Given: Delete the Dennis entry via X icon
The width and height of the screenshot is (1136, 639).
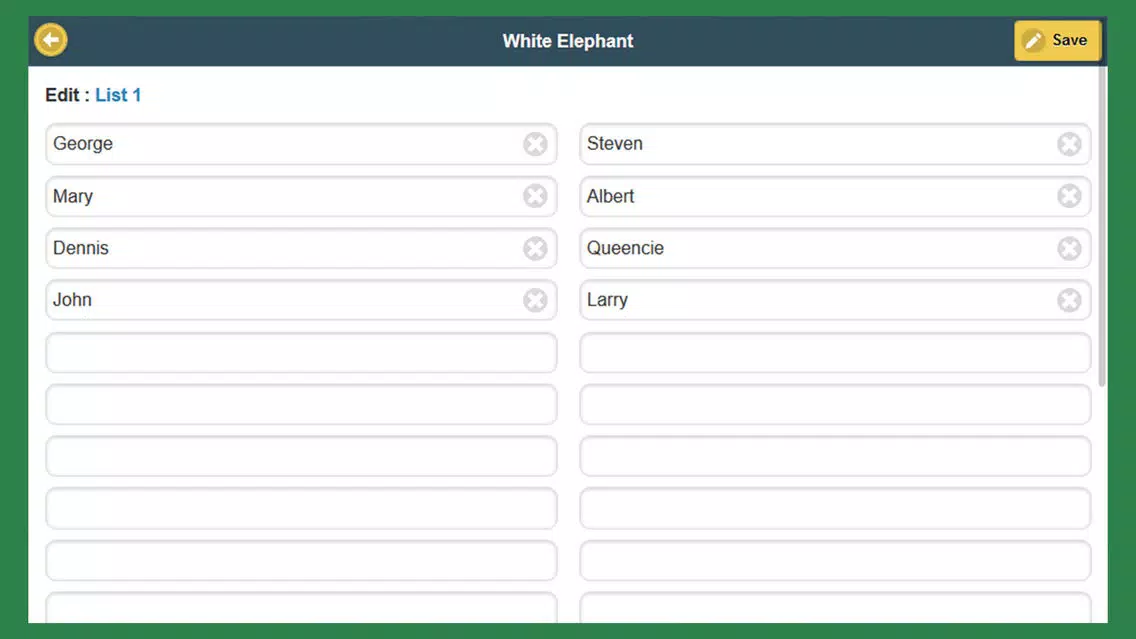Looking at the screenshot, I should 535,248.
